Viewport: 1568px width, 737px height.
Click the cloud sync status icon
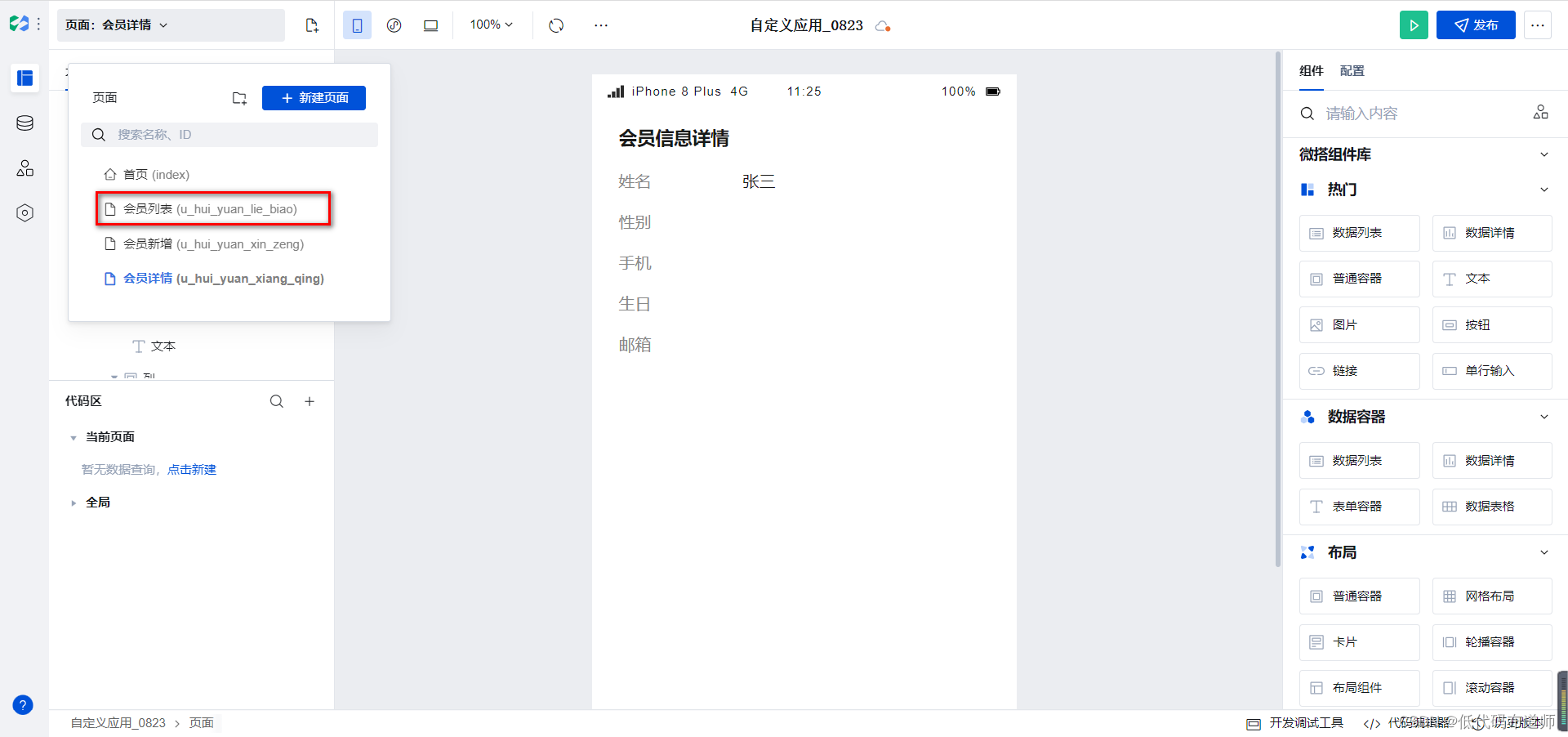point(882,26)
